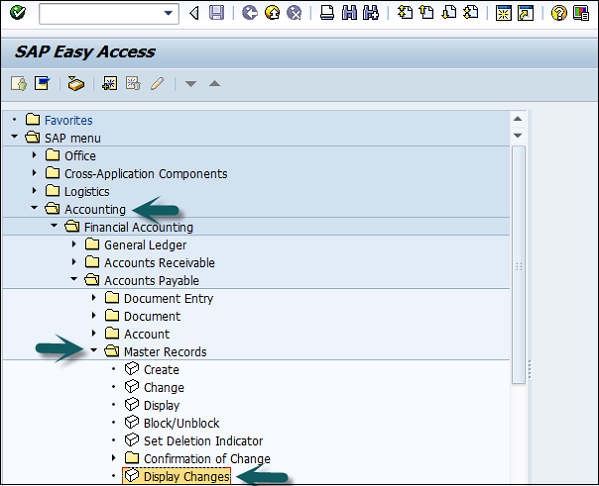
Task: Expand the Document folder
Action: (x=94, y=316)
